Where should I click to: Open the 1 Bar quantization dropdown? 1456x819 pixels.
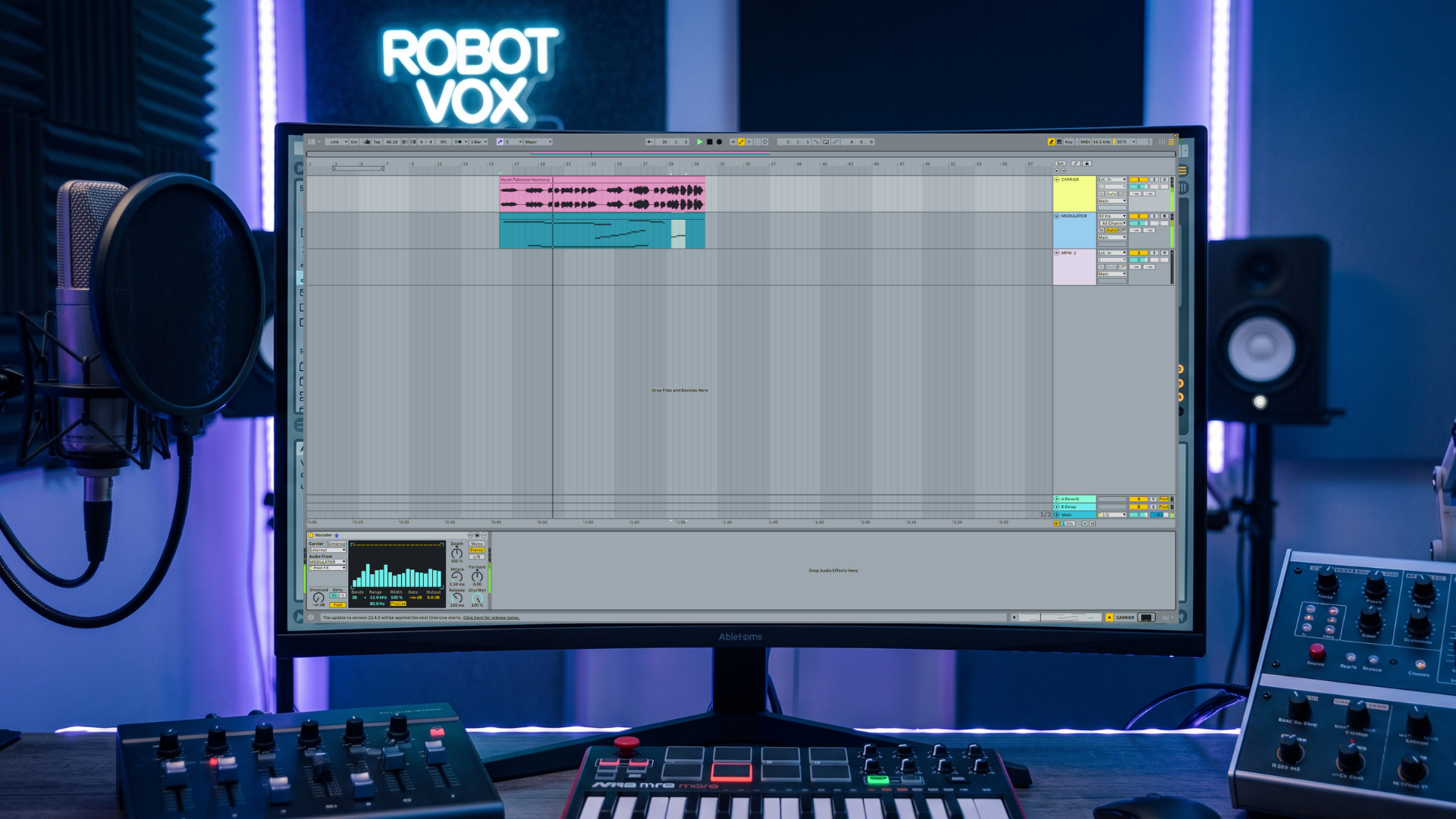tap(478, 142)
